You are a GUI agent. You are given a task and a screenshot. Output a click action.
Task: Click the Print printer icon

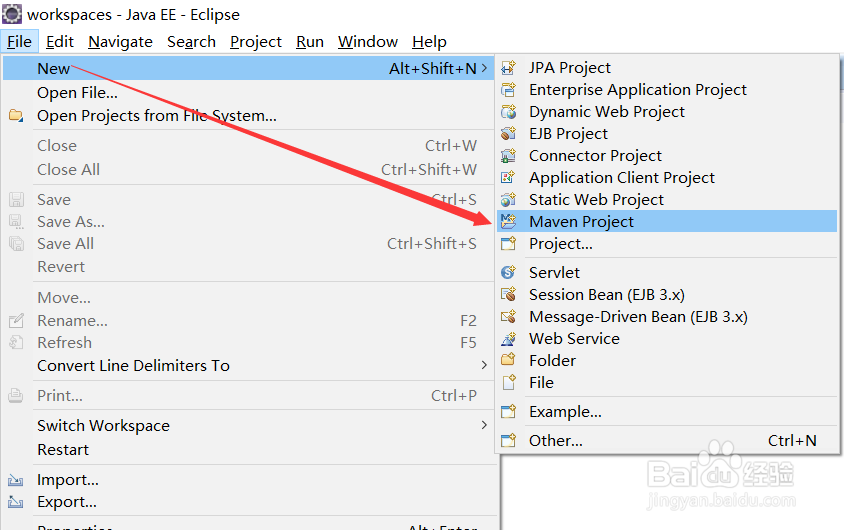(16, 395)
